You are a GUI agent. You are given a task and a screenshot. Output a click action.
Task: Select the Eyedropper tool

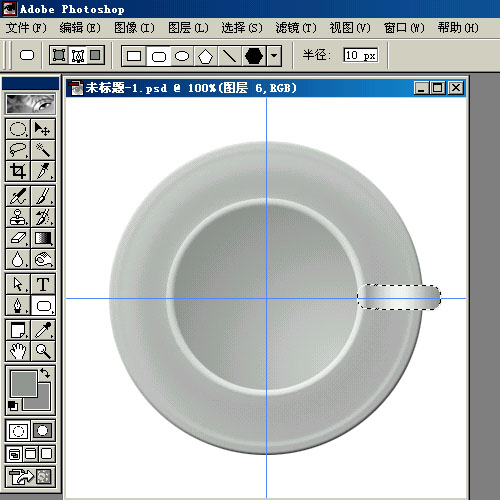click(43, 330)
